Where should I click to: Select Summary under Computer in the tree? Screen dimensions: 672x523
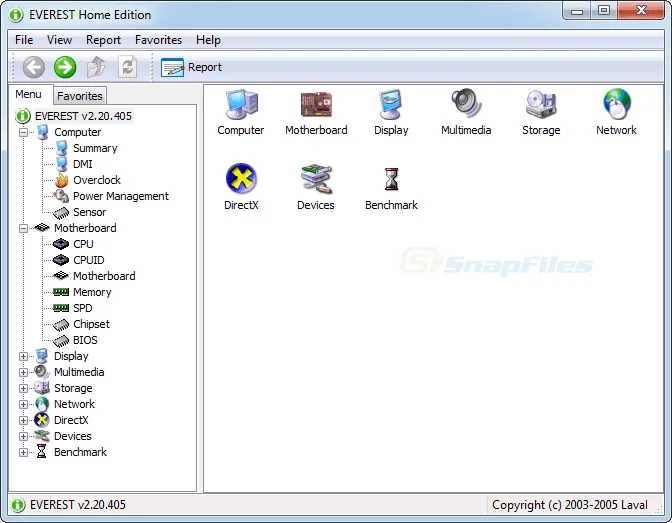click(95, 148)
